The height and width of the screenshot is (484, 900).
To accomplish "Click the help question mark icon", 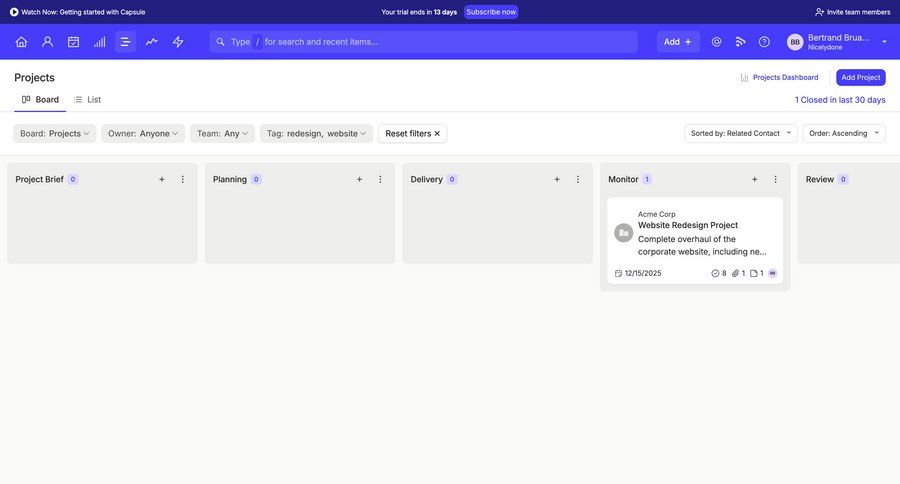I will pos(764,42).
